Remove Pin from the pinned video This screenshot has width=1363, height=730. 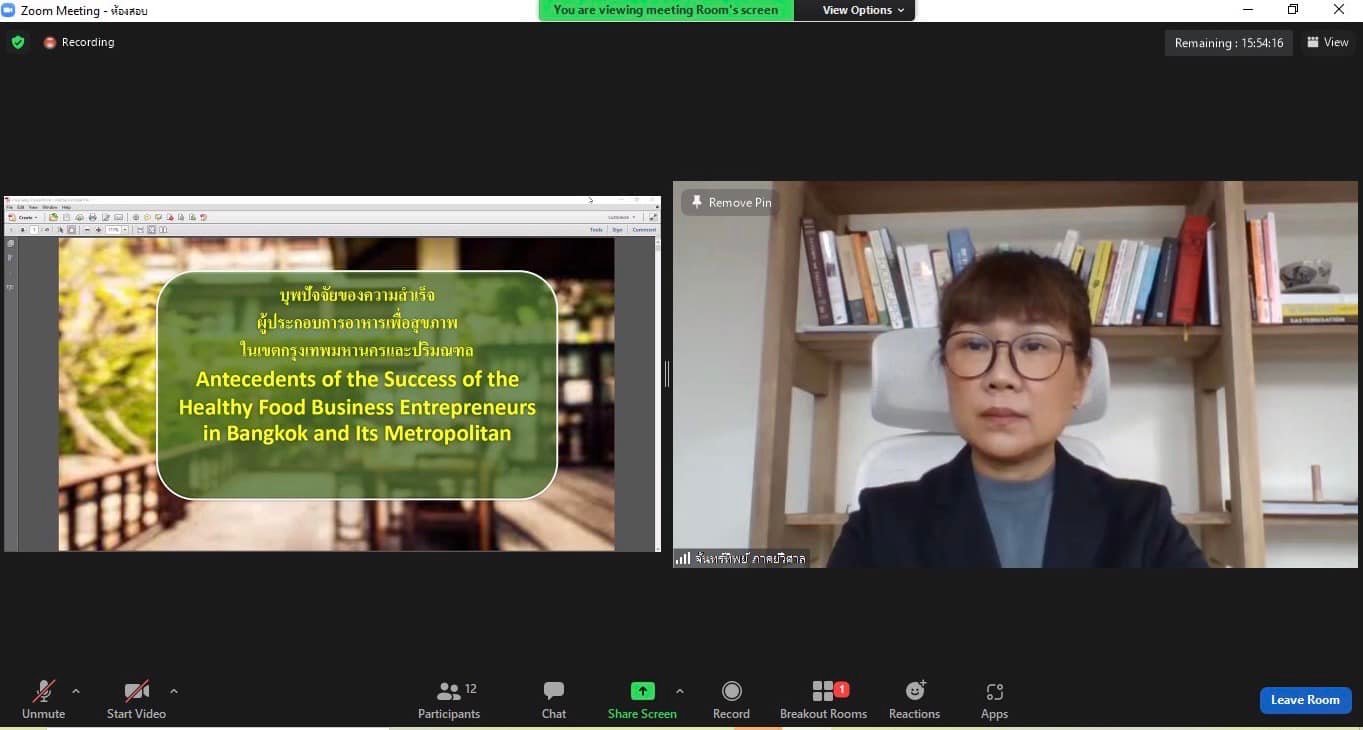coord(730,202)
